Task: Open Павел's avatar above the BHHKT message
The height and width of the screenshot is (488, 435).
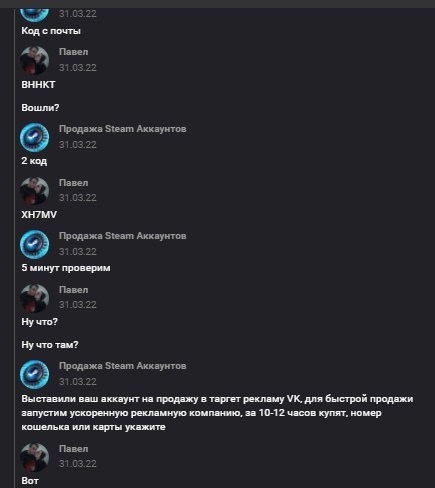Action: (x=35, y=60)
